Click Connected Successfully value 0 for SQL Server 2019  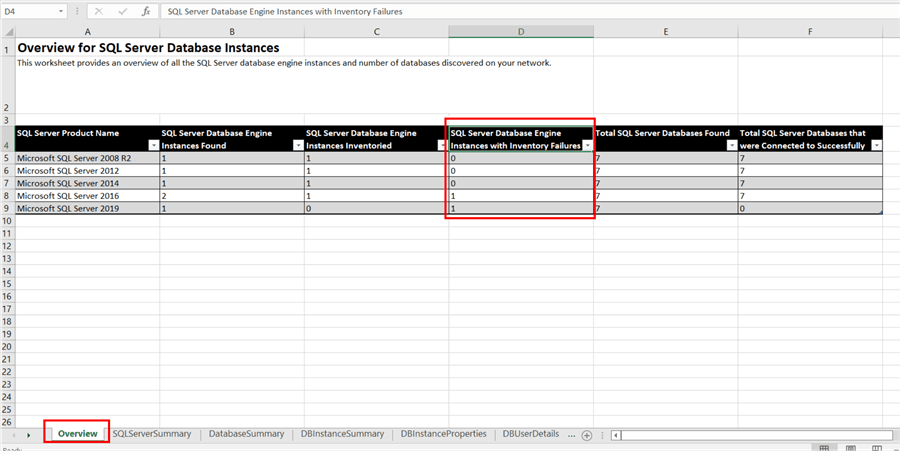click(810, 209)
